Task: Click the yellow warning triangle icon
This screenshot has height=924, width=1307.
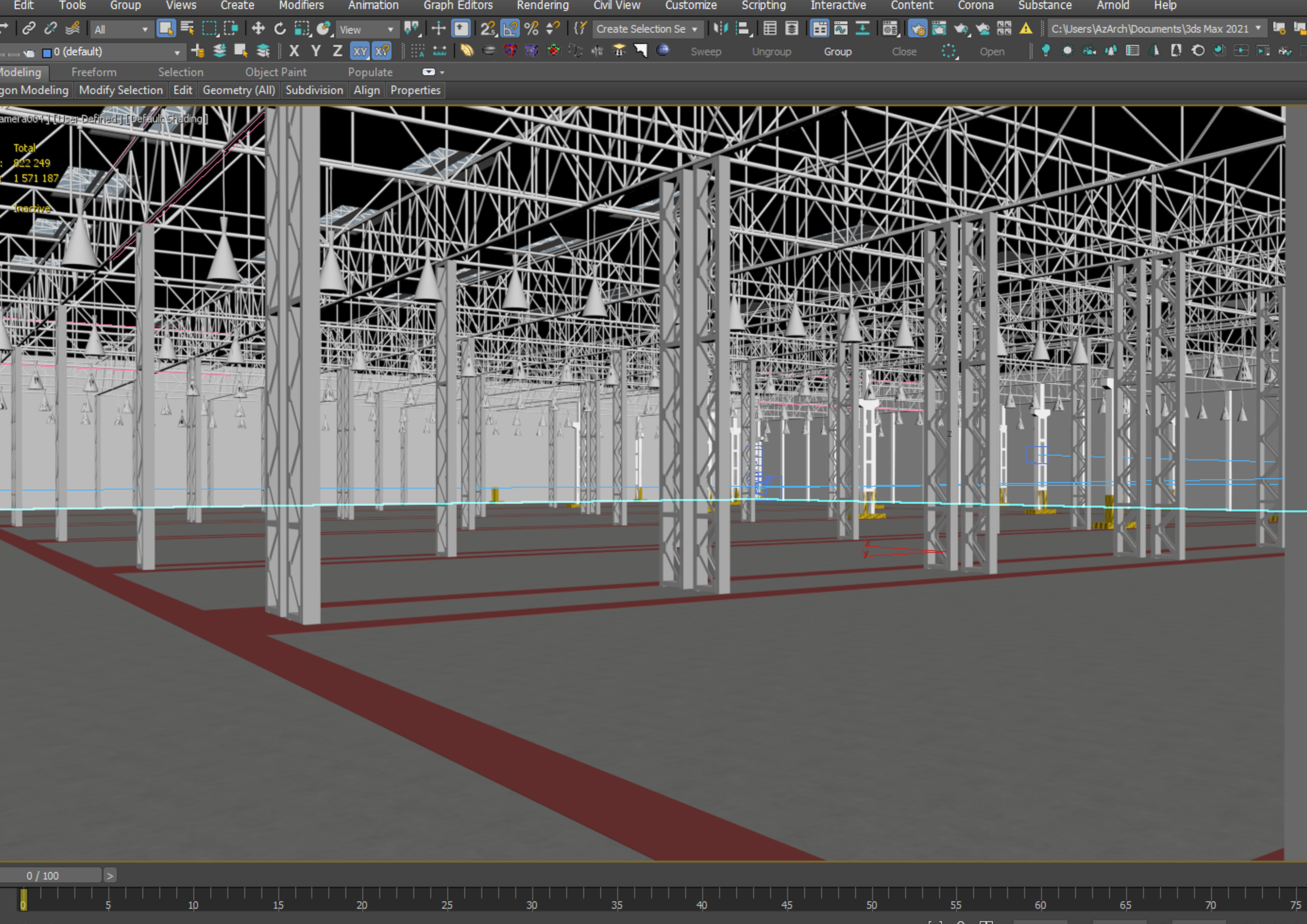Action: pyautogui.click(x=1026, y=28)
